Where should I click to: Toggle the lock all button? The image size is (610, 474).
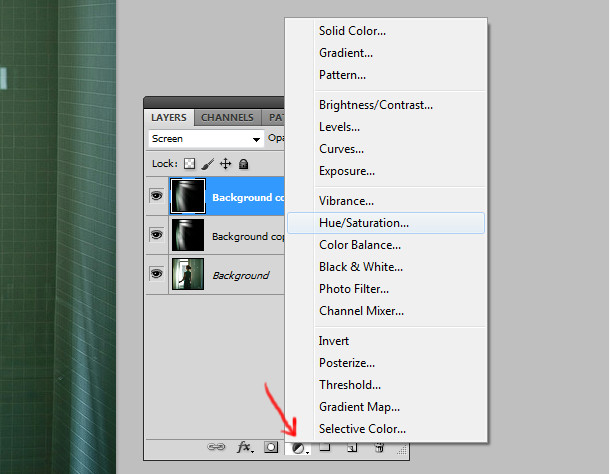(243, 163)
